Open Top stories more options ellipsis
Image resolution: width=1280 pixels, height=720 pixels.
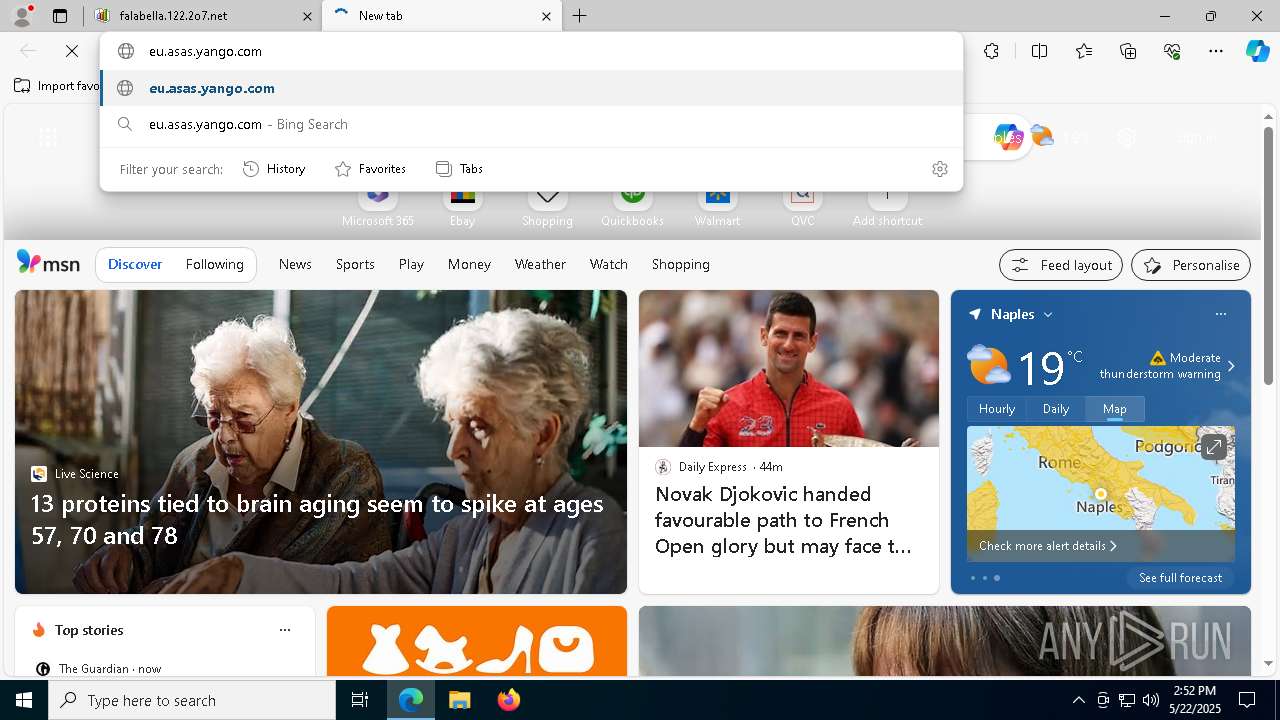pyautogui.click(x=285, y=630)
